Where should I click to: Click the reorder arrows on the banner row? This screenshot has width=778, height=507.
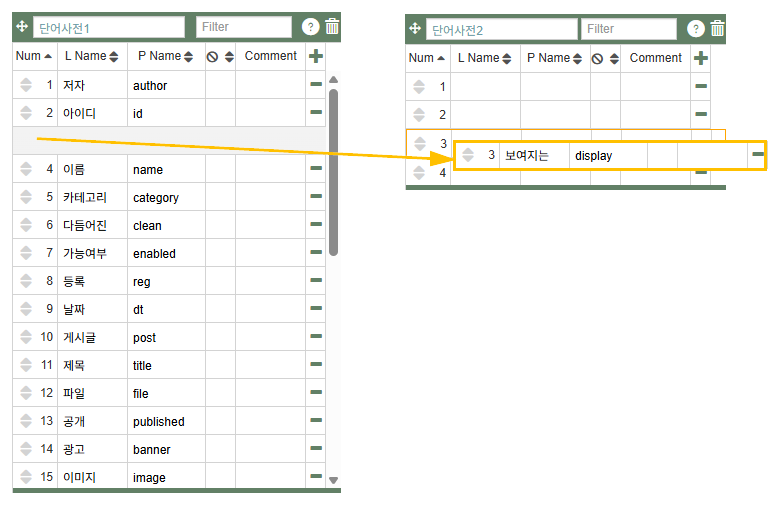26,450
